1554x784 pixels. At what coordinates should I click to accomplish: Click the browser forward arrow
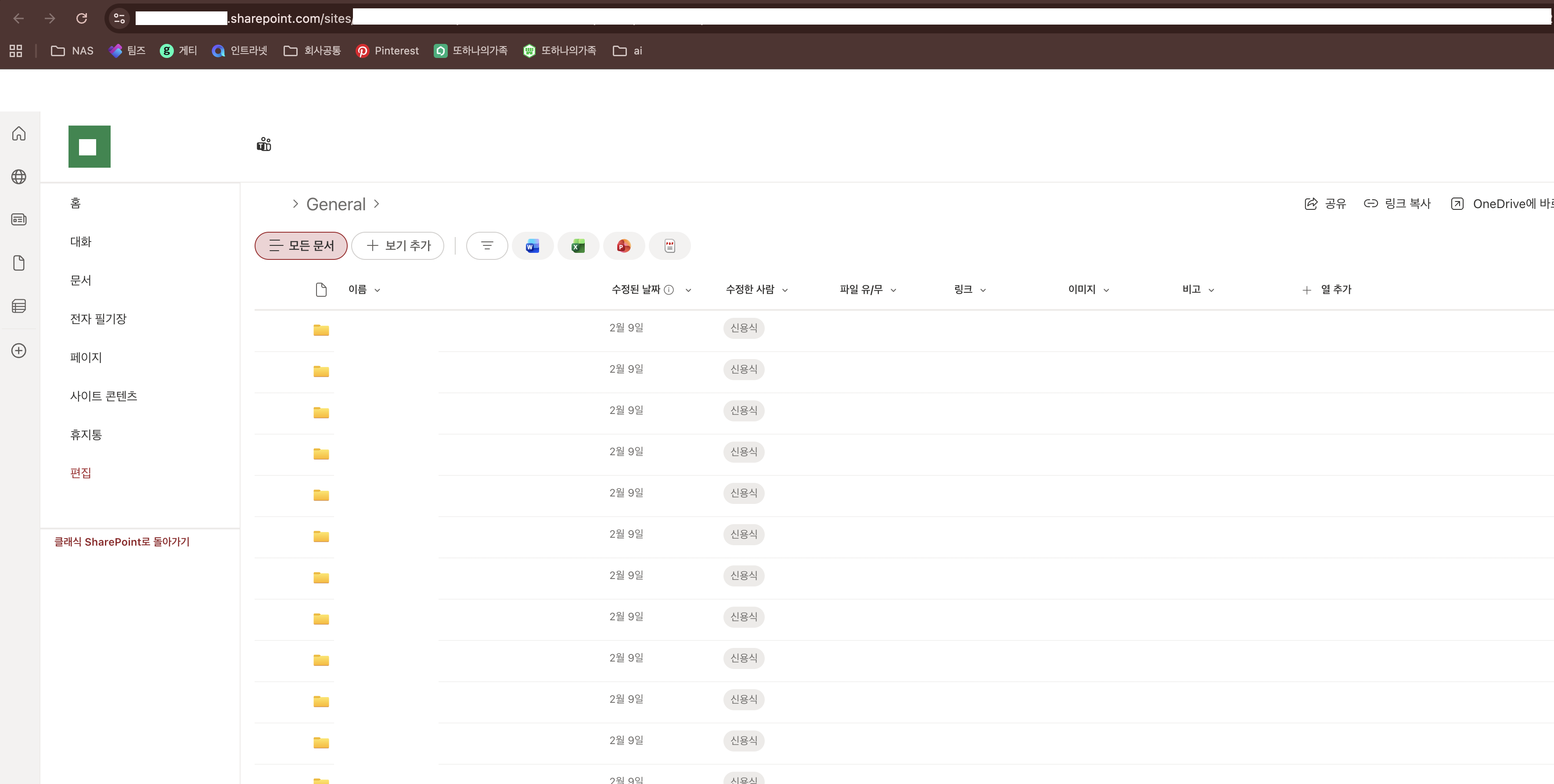pos(50,18)
